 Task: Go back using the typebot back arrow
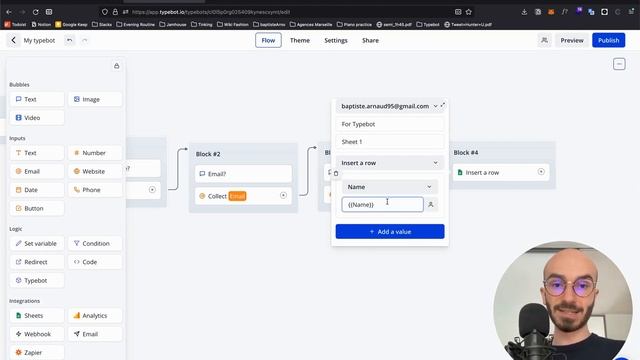point(13,40)
